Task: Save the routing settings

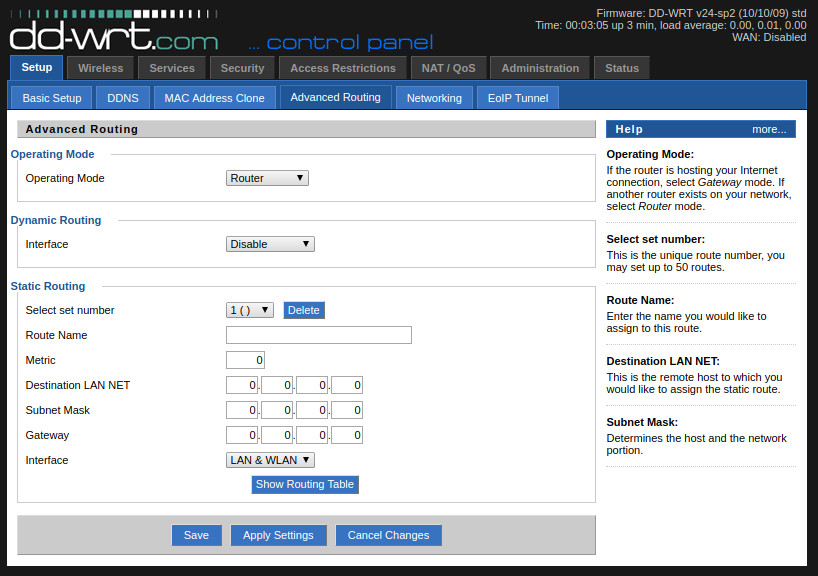Action: pyautogui.click(x=196, y=535)
